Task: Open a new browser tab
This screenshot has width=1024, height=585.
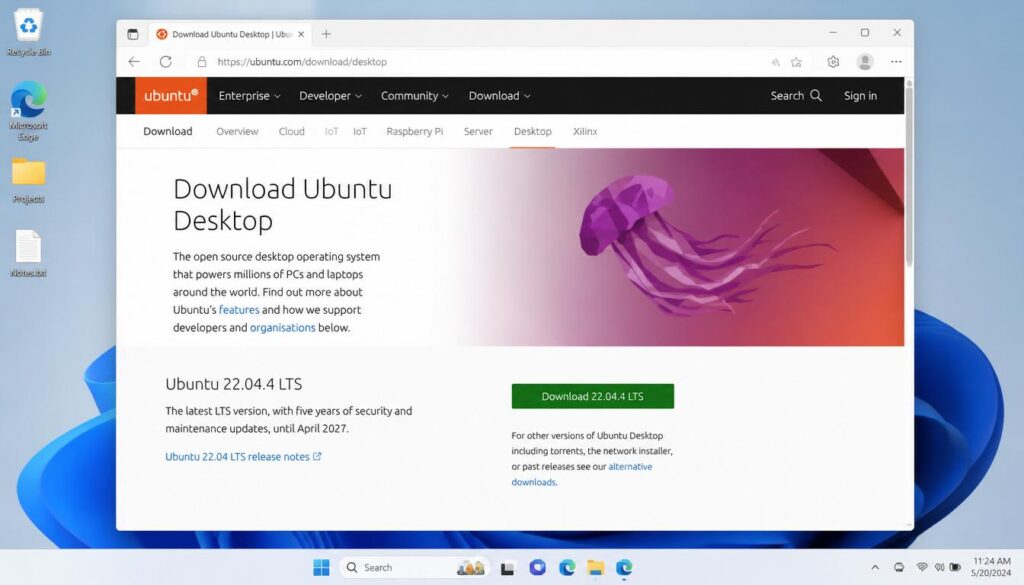Action: click(326, 34)
